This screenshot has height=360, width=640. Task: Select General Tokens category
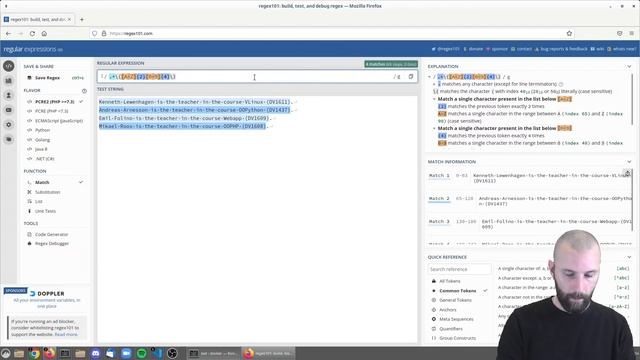point(455,300)
